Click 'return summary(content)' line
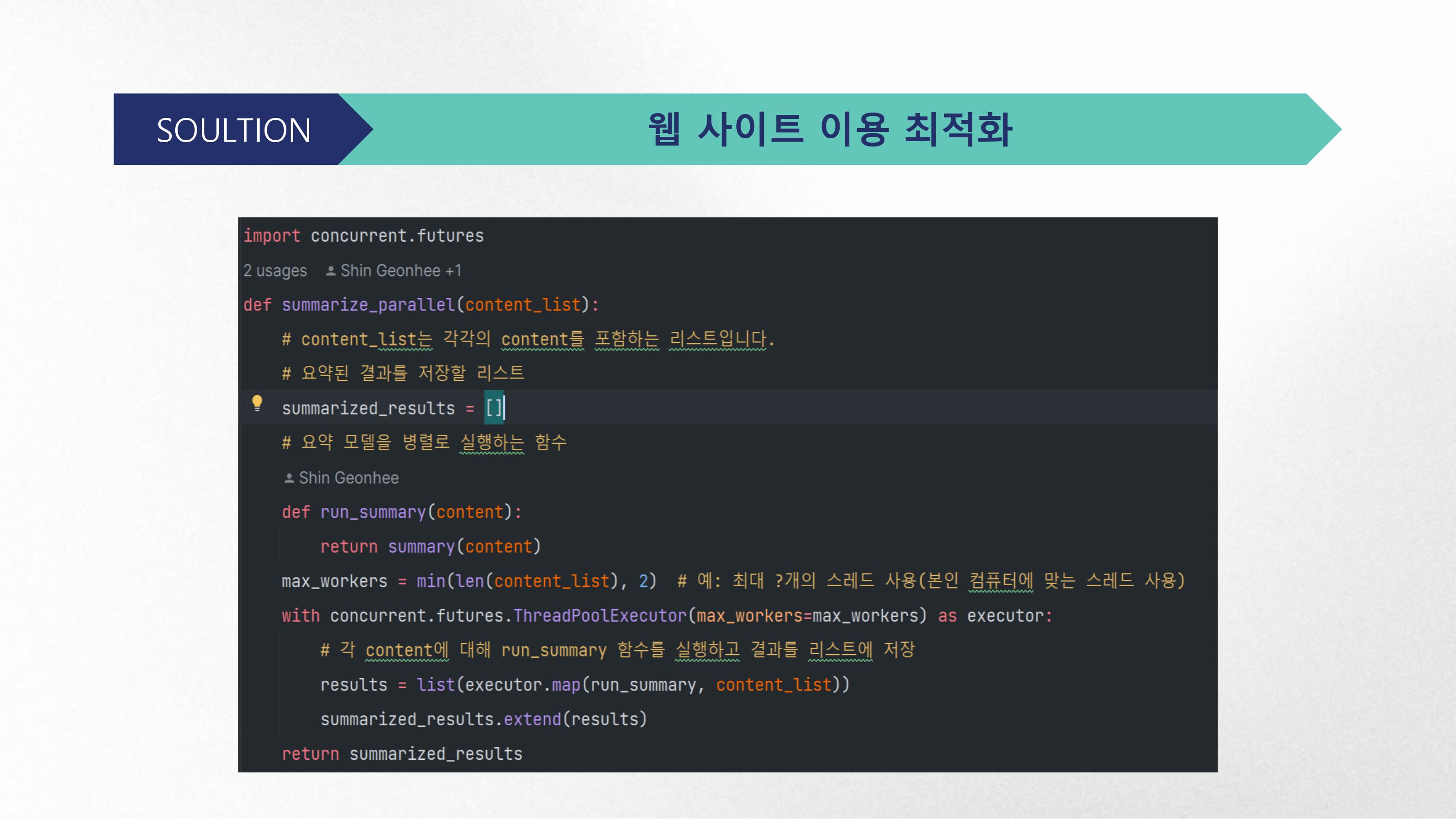Screen dimensions: 1456x819 [x=430, y=546]
